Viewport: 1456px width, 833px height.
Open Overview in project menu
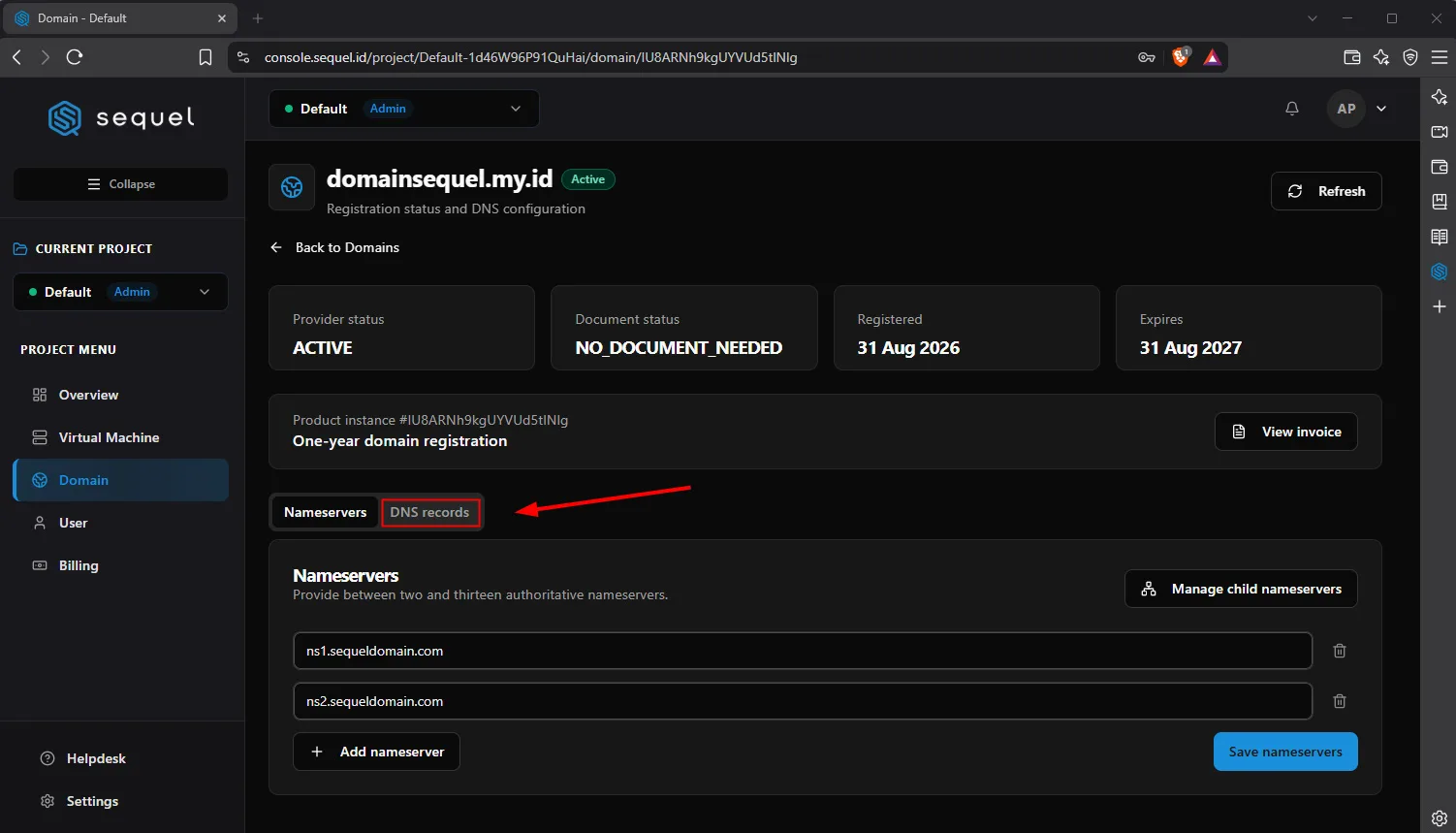(121, 395)
